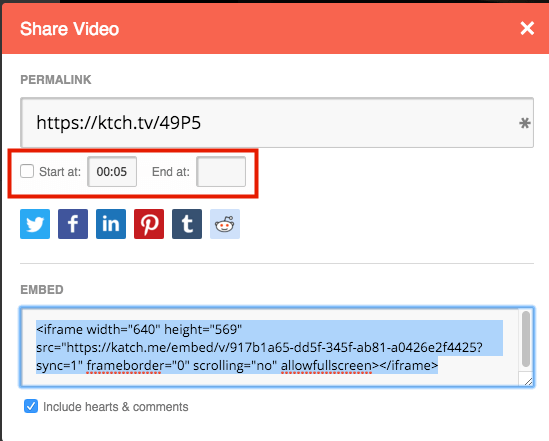
Task: Uncheck Include hearts & comments
Action: click(x=31, y=406)
